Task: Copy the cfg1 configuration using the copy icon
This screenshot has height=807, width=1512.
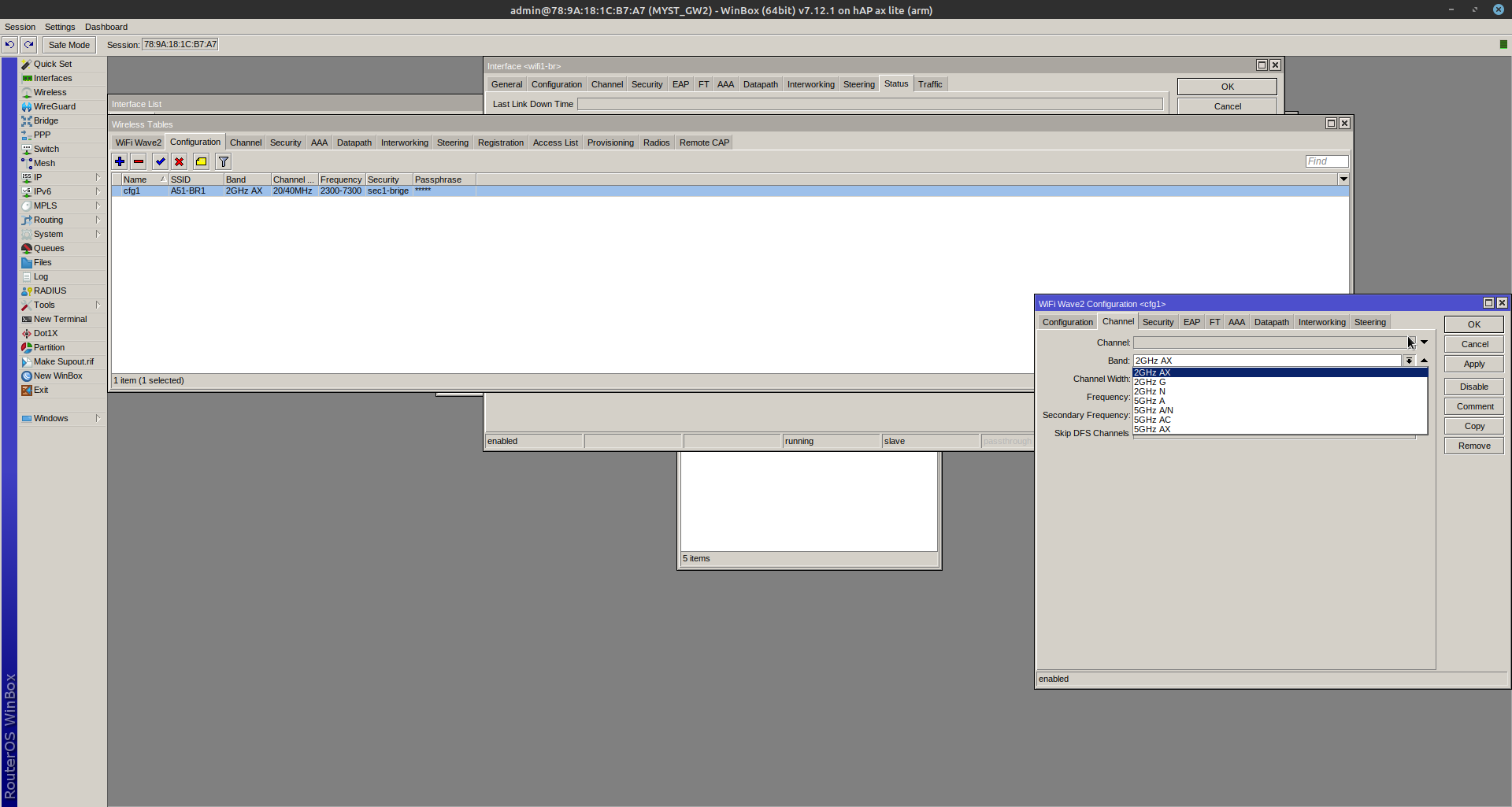Action: point(201,161)
